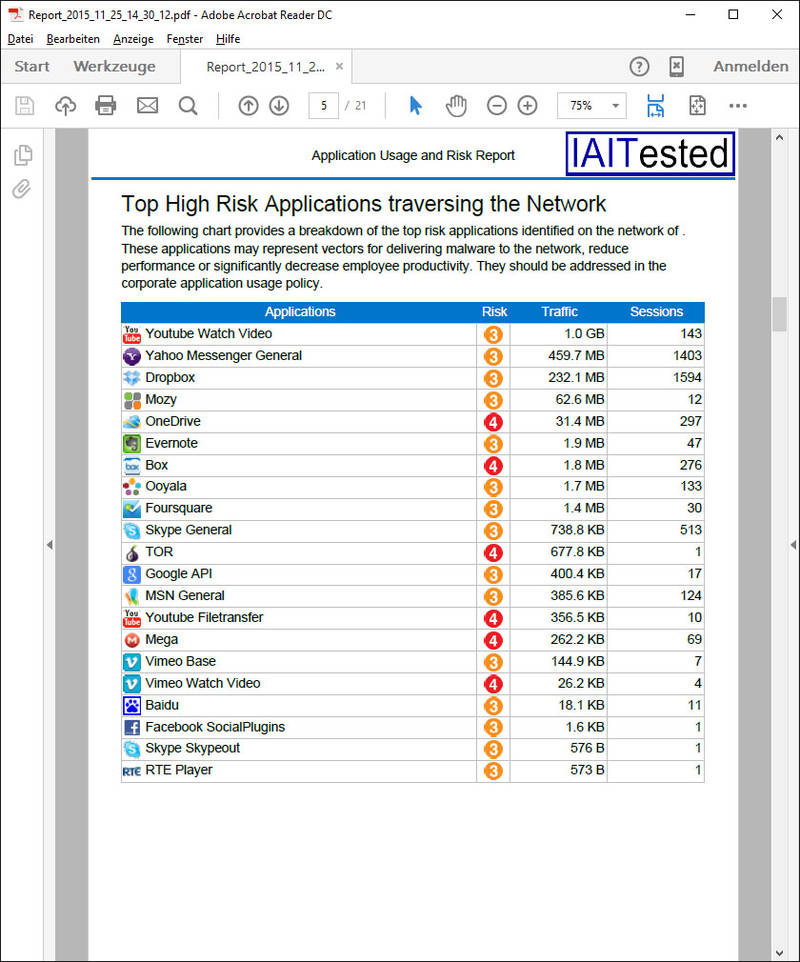
Task: Click the Yahoo Messenger General entry
Action: pyautogui.click(x=223, y=356)
